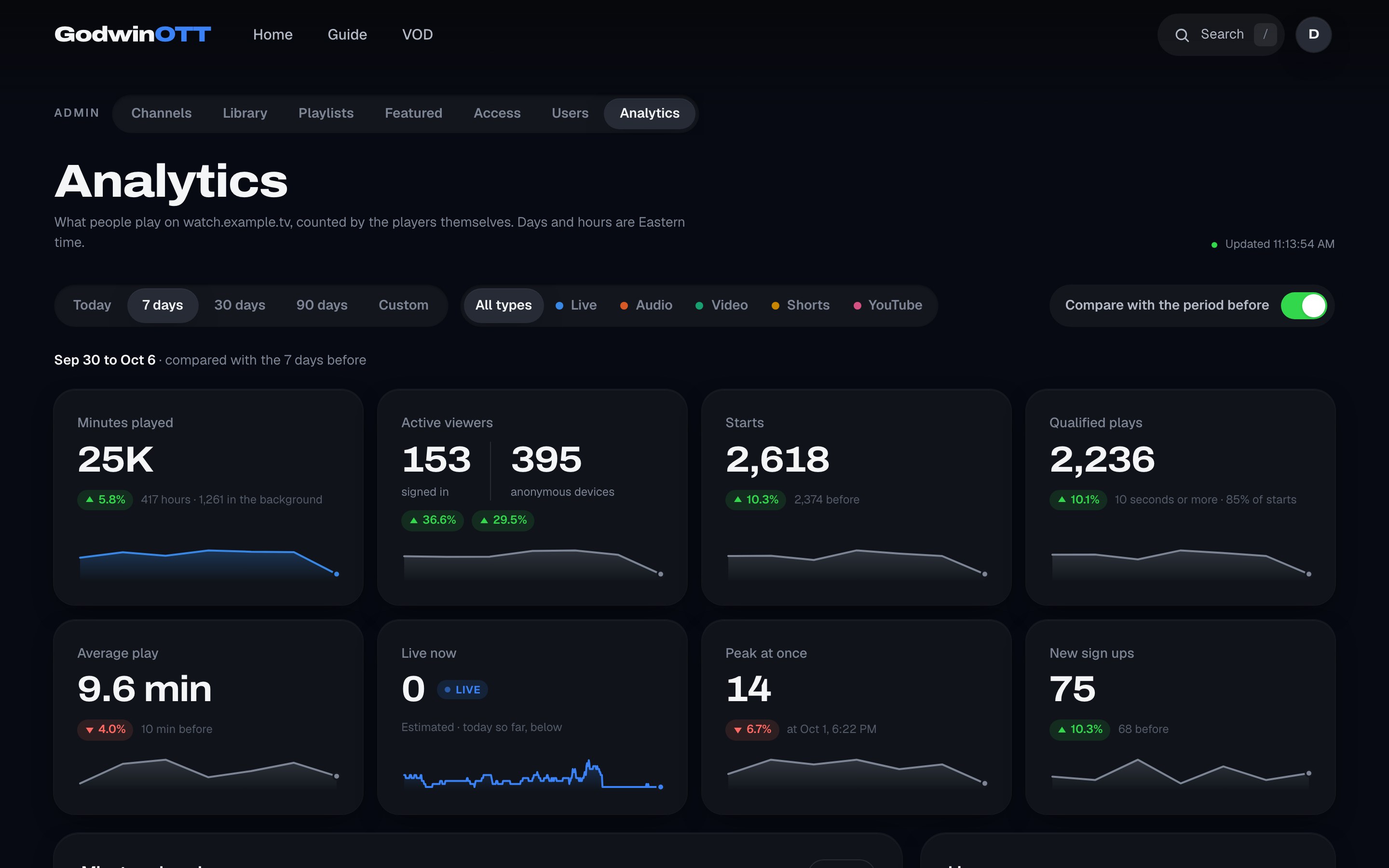The width and height of the screenshot is (1389, 868).
Task: Click the Qualified plays sparkline chart
Action: click(1181, 564)
